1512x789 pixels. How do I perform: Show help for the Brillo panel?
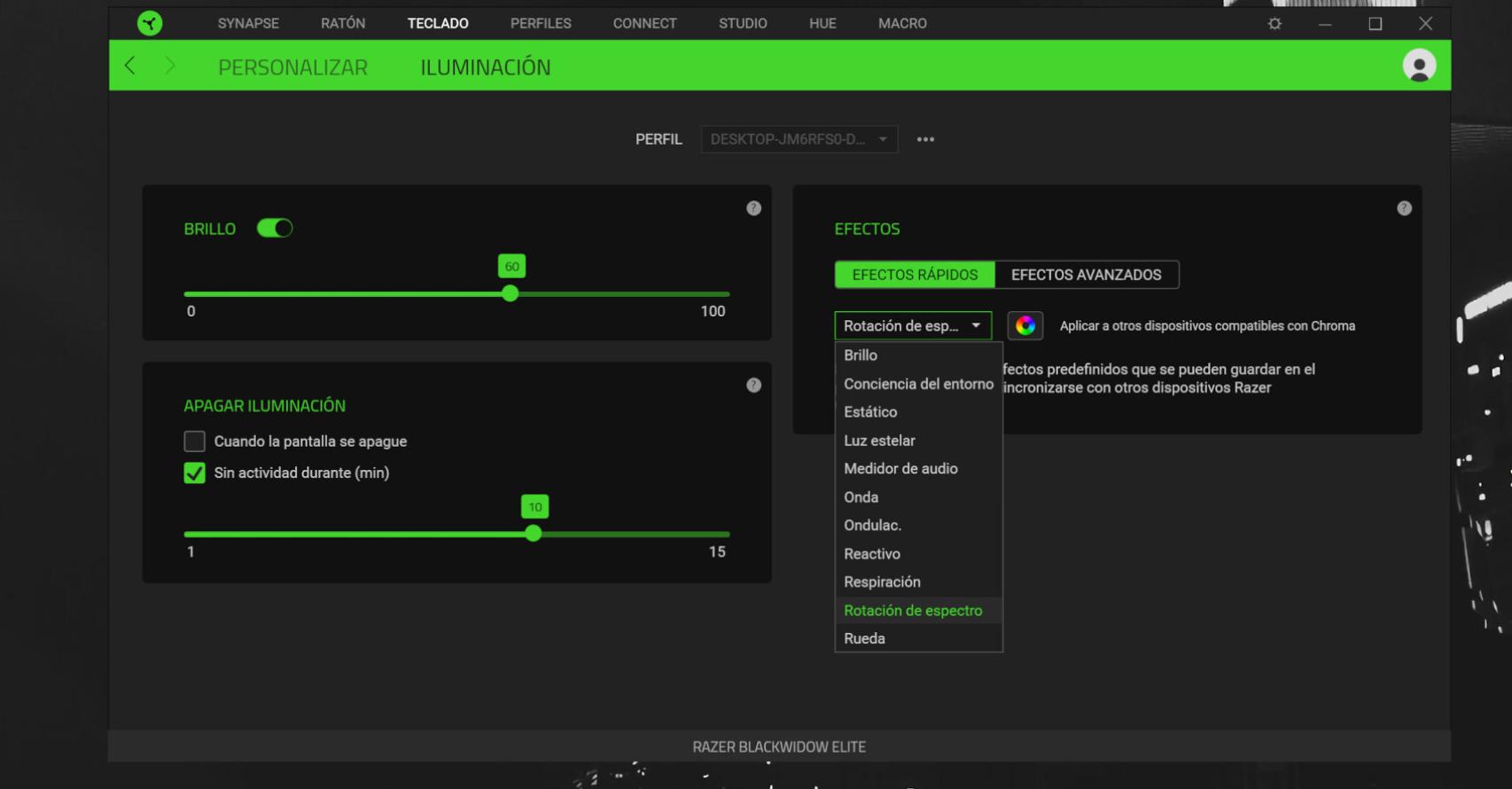tap(753, 208)
